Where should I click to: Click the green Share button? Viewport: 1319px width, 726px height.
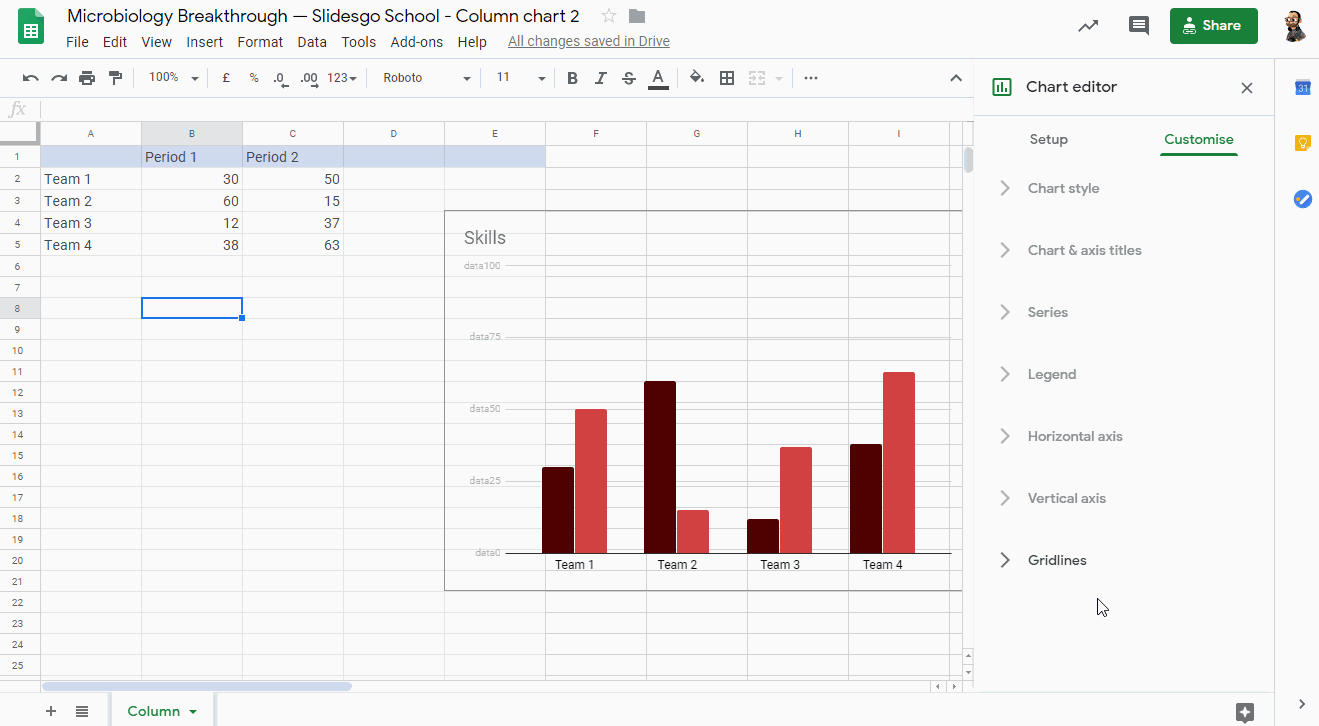(1212, 26)
